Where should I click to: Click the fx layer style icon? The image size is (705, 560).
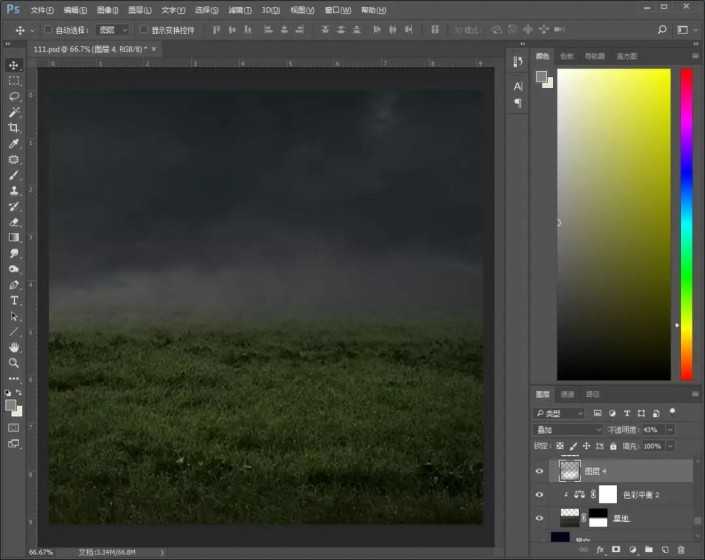(601, 550)
